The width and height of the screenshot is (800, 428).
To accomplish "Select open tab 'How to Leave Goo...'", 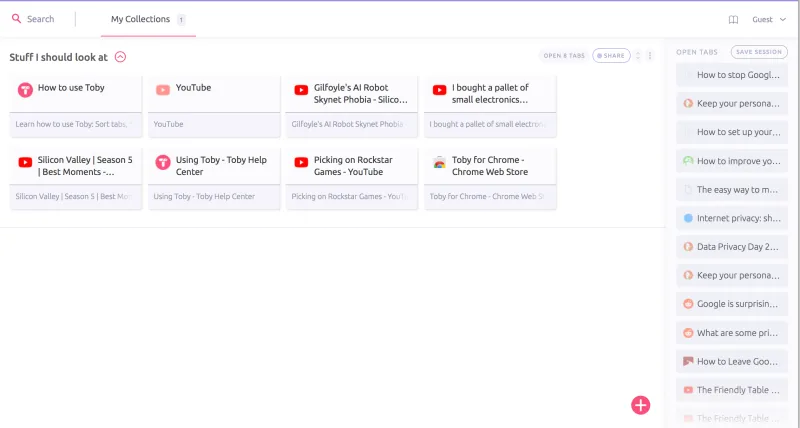I will pyautogui.click(x=732, y=361).
